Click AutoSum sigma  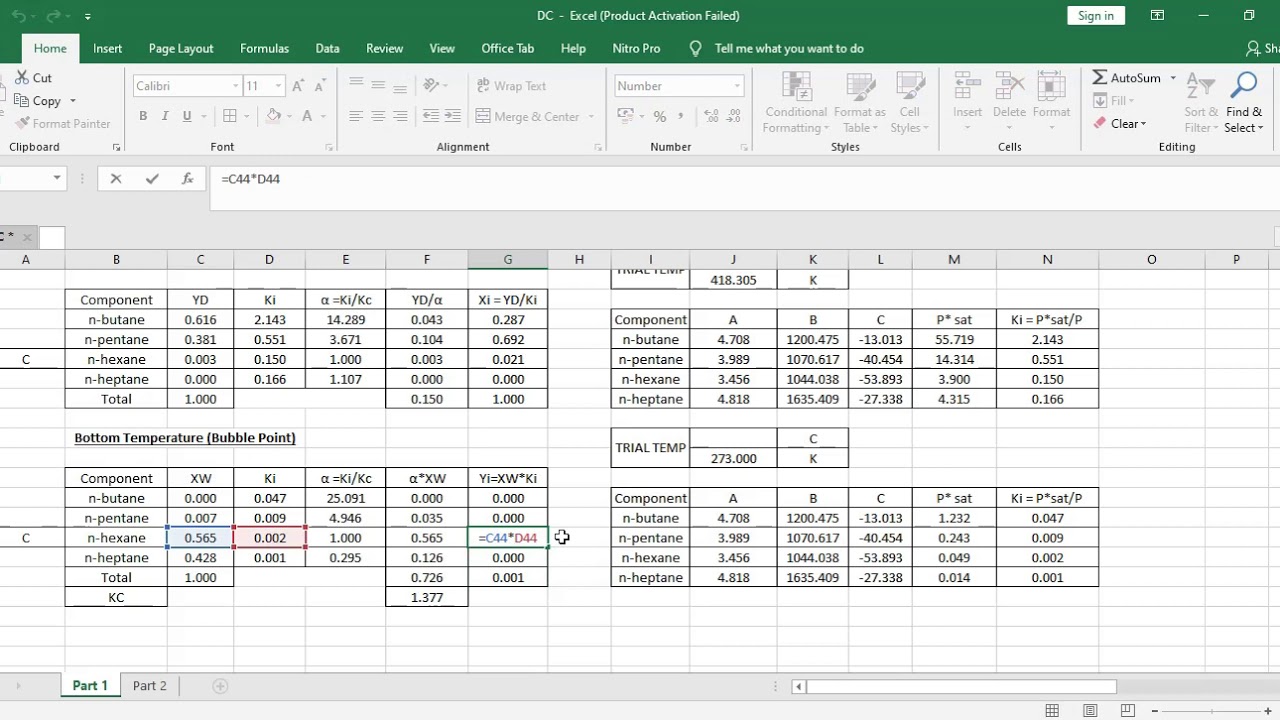click(x=1127, y=78)
